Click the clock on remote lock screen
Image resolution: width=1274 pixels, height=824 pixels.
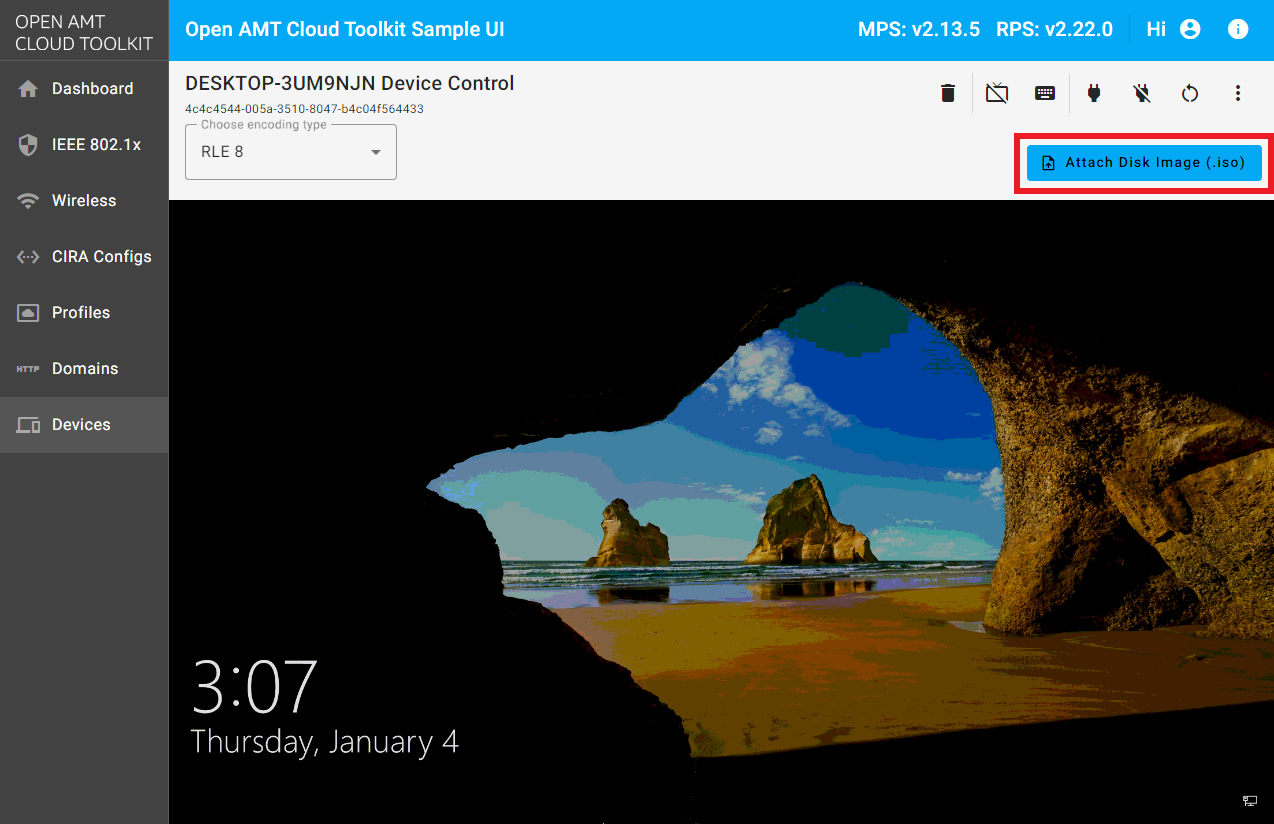tap(254, 687)
